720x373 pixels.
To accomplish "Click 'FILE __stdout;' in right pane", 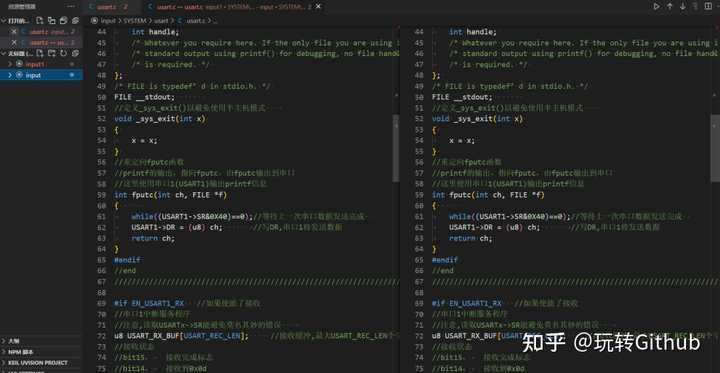I will [x=462, y=97].
